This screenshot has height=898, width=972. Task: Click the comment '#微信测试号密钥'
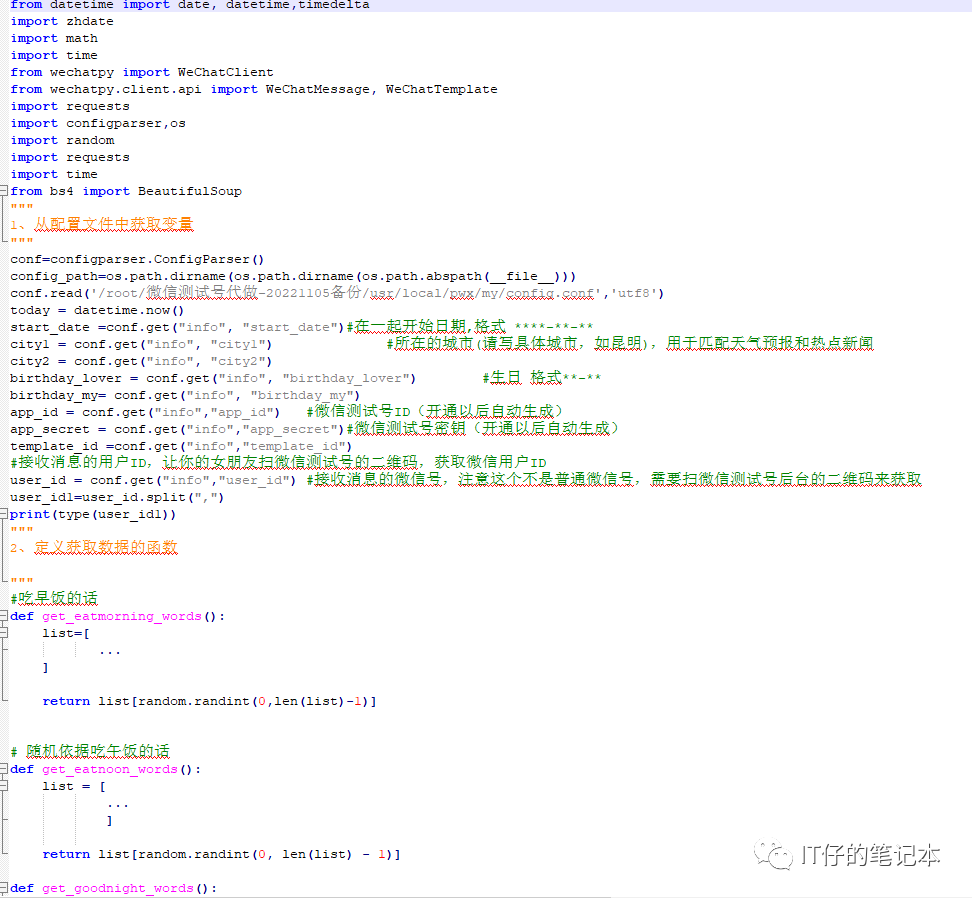482,428
